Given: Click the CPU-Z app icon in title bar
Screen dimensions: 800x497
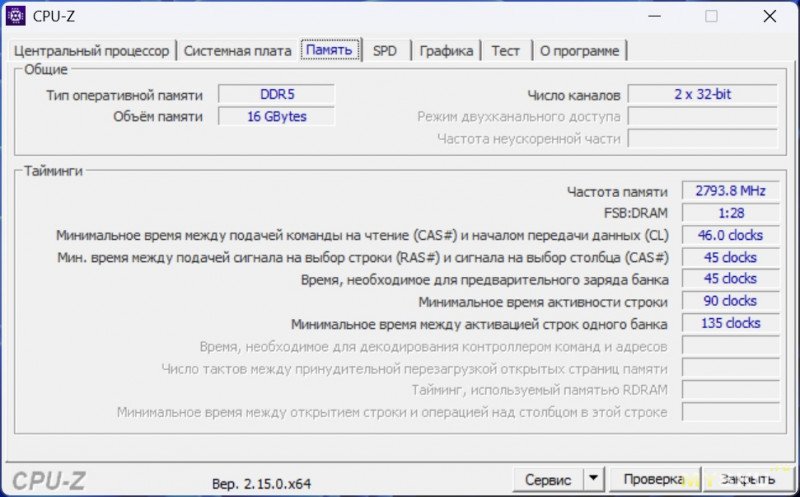Looking at the screenshot, I should pos(17,16).
